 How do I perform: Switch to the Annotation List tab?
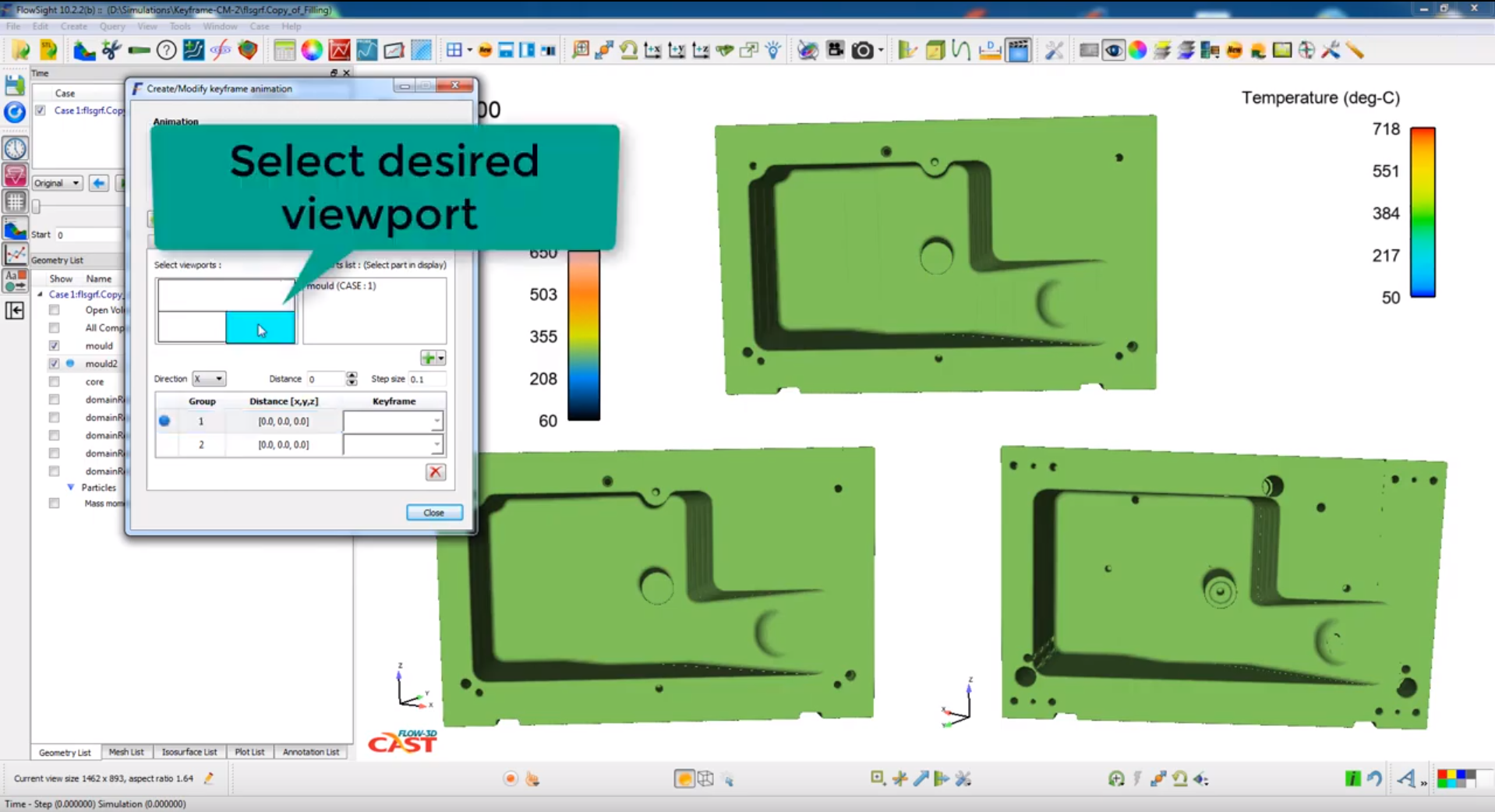(x=311, y=752)
